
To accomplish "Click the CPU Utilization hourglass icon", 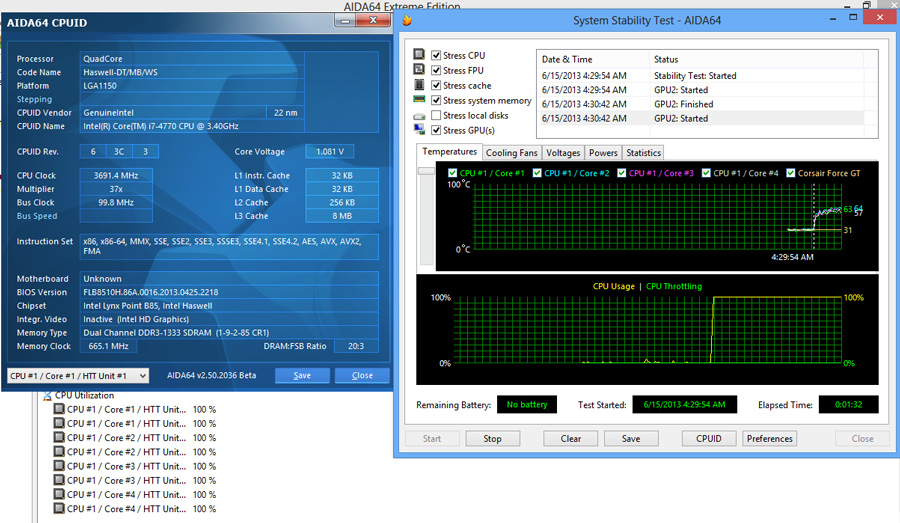I will (x=47, y=396).
